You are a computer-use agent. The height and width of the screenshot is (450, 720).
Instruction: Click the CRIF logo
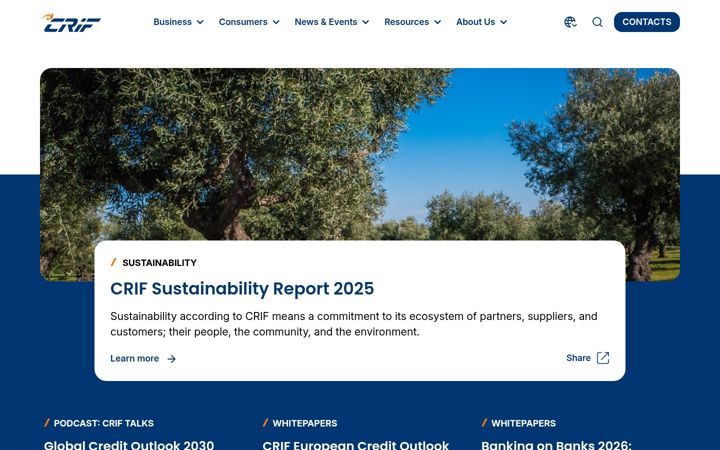[71, 22]
